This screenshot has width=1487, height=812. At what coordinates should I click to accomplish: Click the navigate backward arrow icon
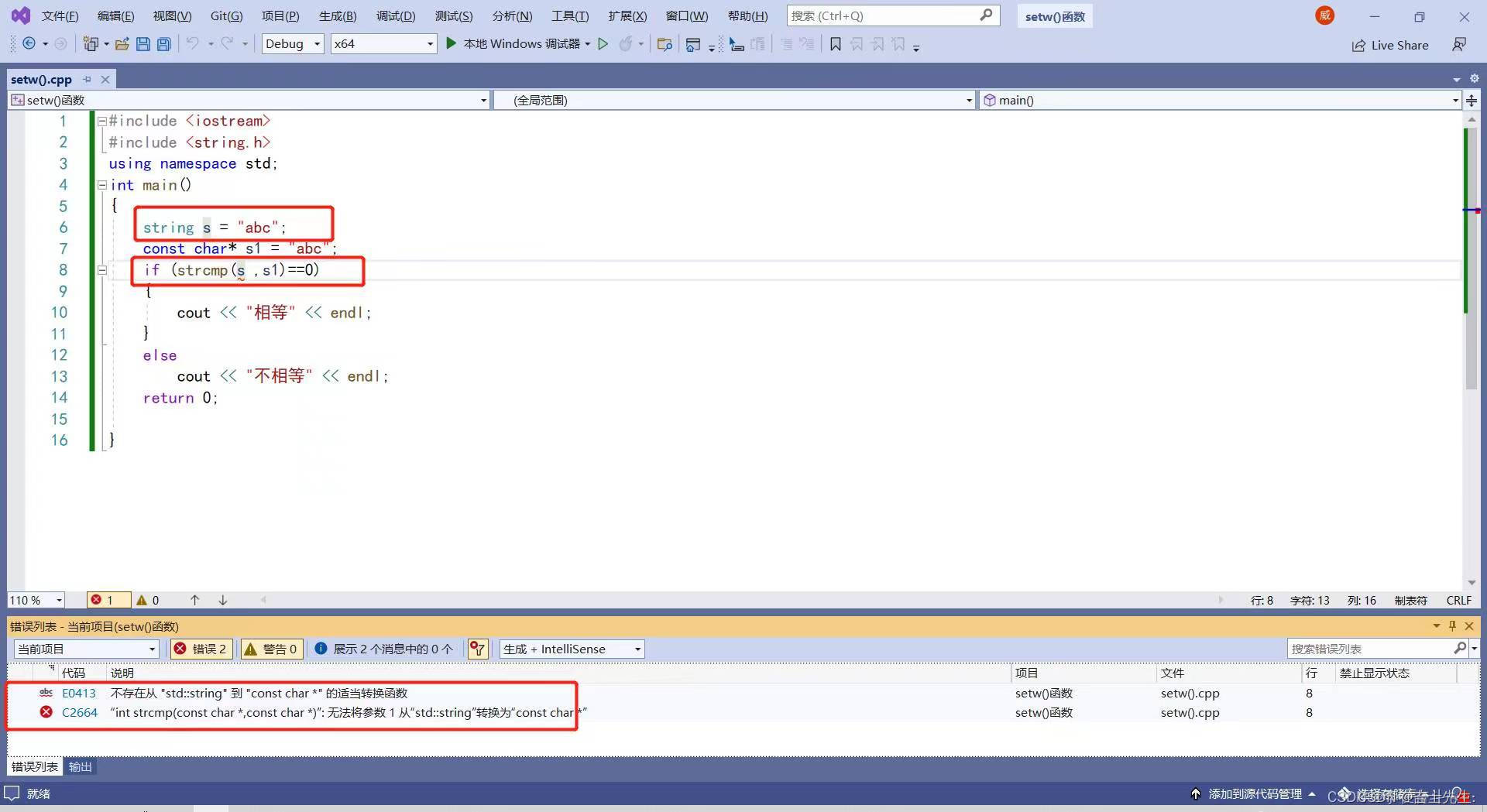[x=29, y=44]
